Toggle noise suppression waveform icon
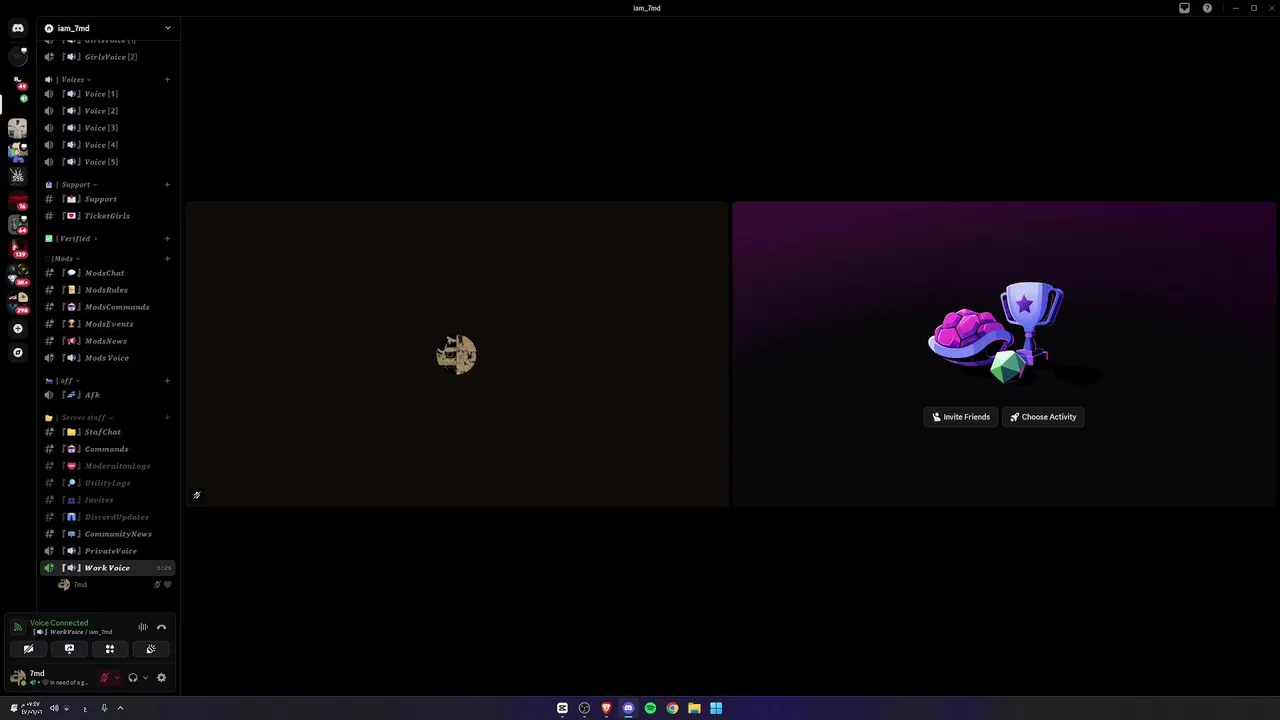 pyautogui.click(x=143, y=627)
